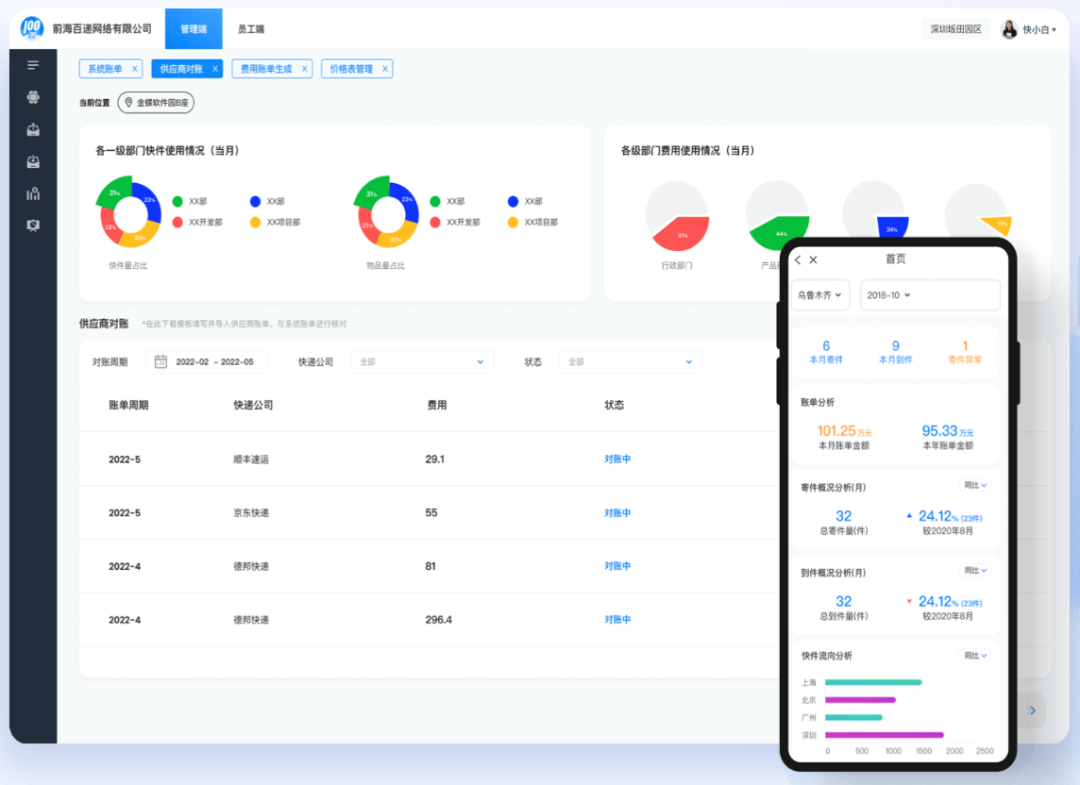Click the user avatar picture for 快小白
This screenshot has width=1080, height=785.
point(1009,29)
